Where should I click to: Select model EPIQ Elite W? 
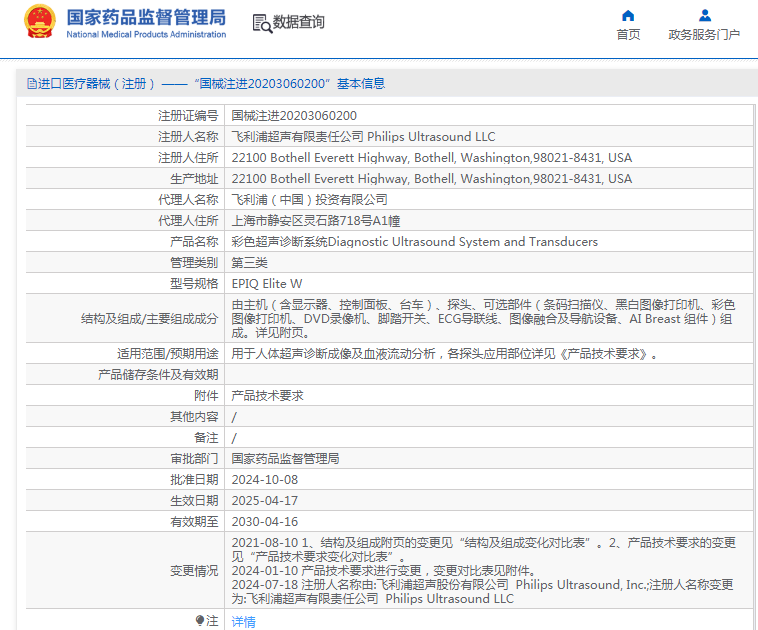pyautogui.click(x=267, y=284)
